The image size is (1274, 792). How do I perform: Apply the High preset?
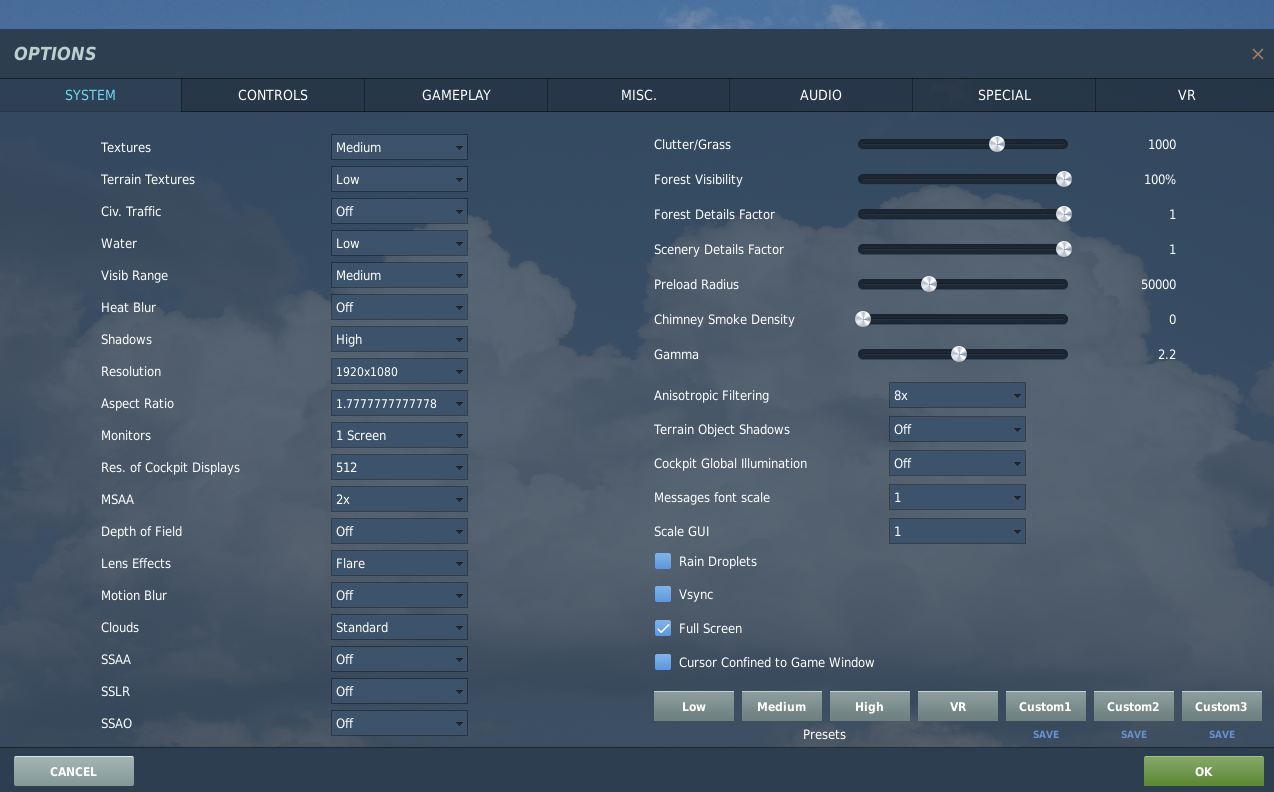(x=870, y=706)
